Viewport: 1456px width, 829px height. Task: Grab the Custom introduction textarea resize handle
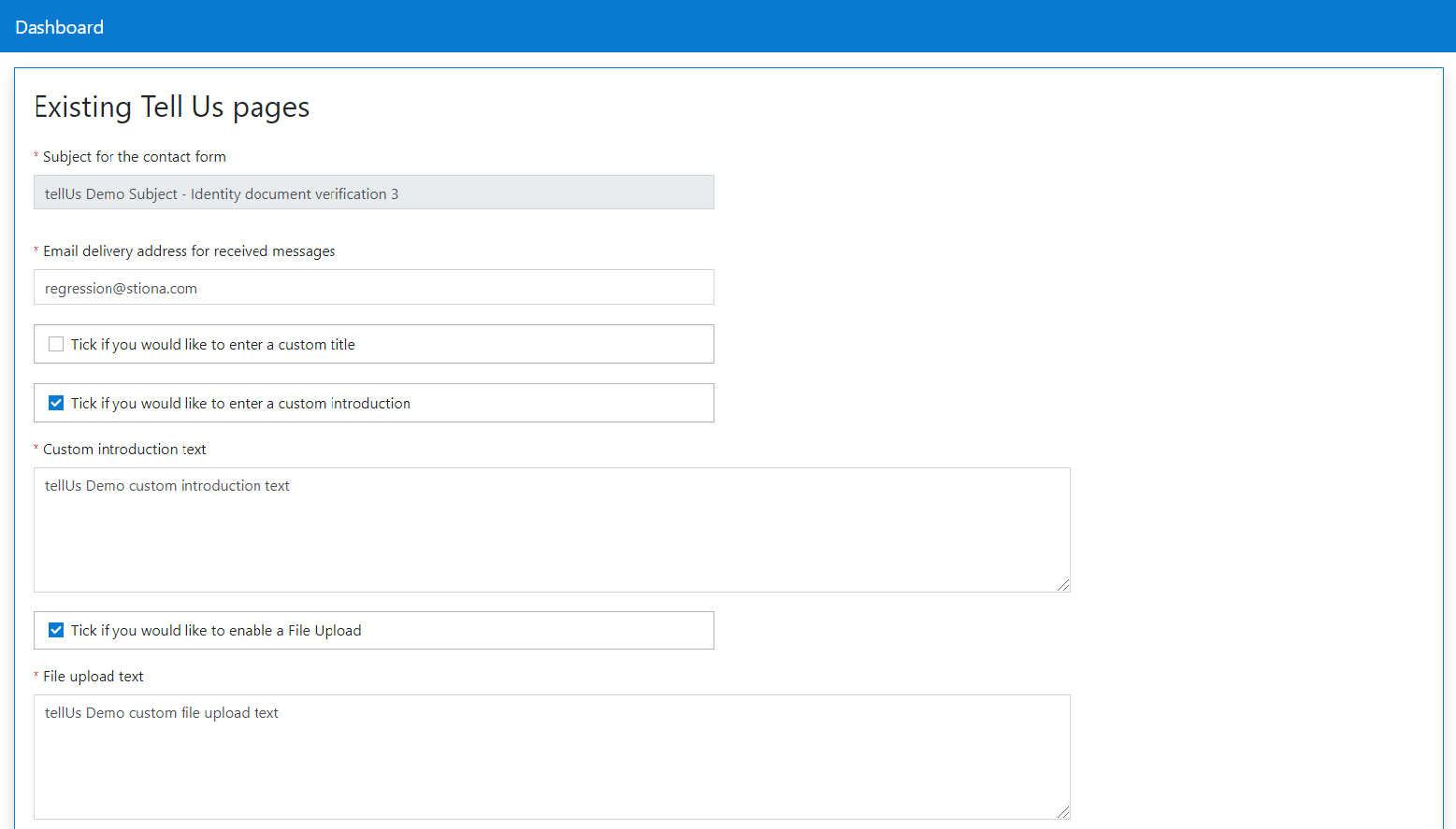pyautogui.click(x=1063, y=585)
